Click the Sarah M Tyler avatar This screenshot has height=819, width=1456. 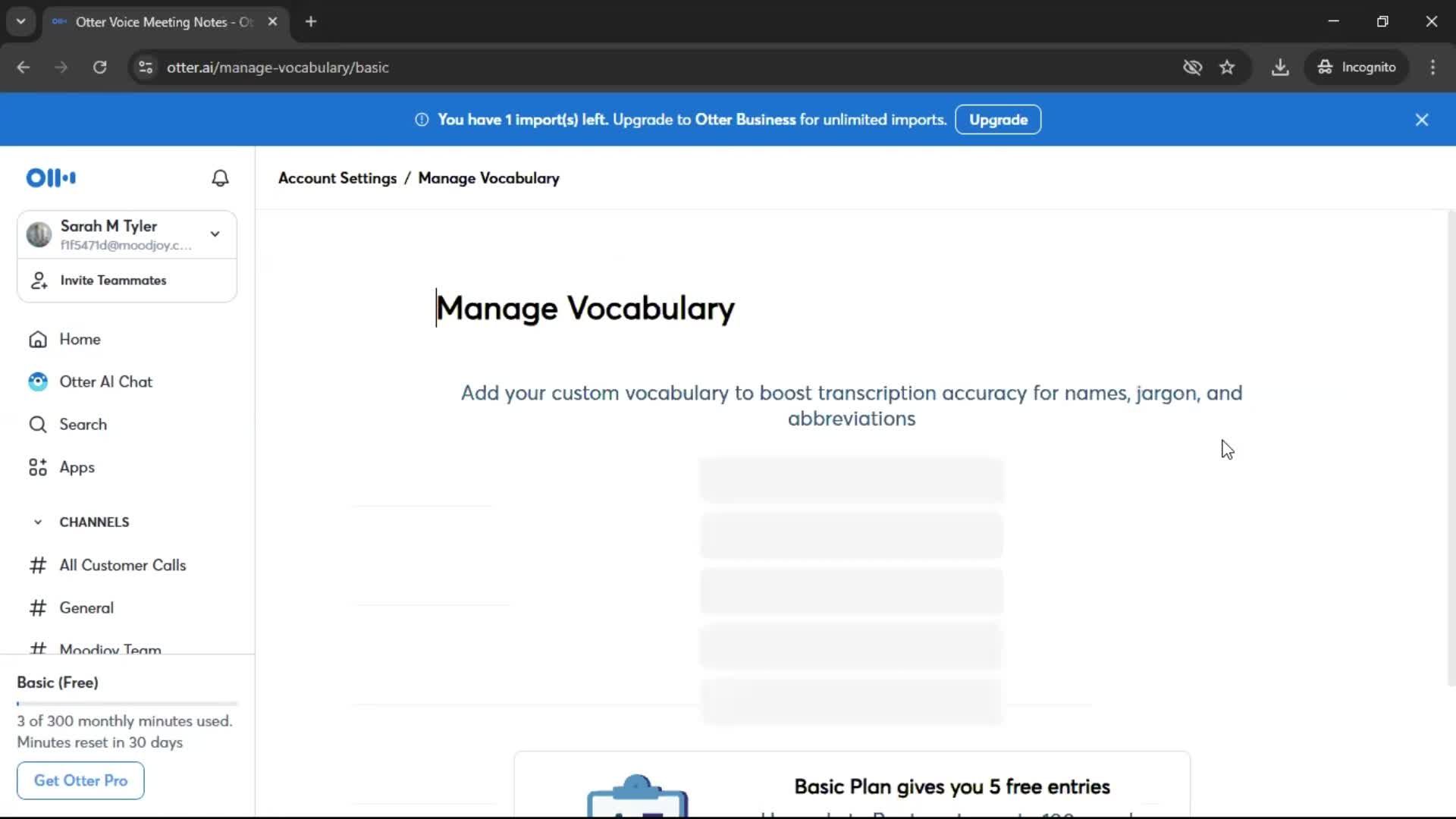(39, 234)
